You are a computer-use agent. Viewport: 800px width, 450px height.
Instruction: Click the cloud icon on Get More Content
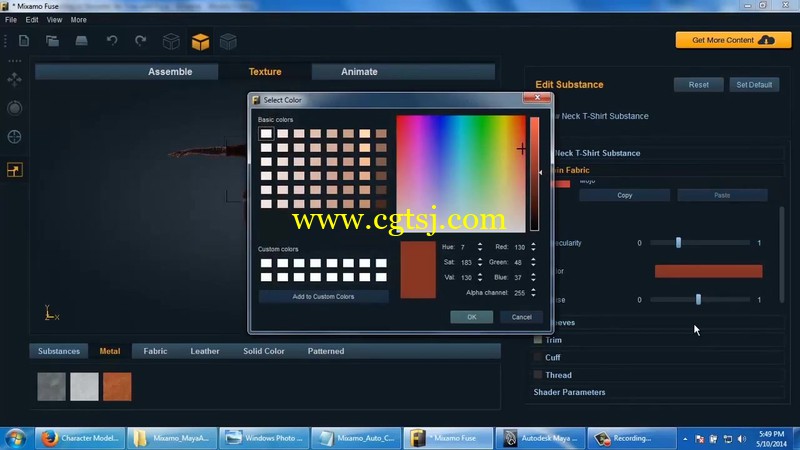(766, 40)
